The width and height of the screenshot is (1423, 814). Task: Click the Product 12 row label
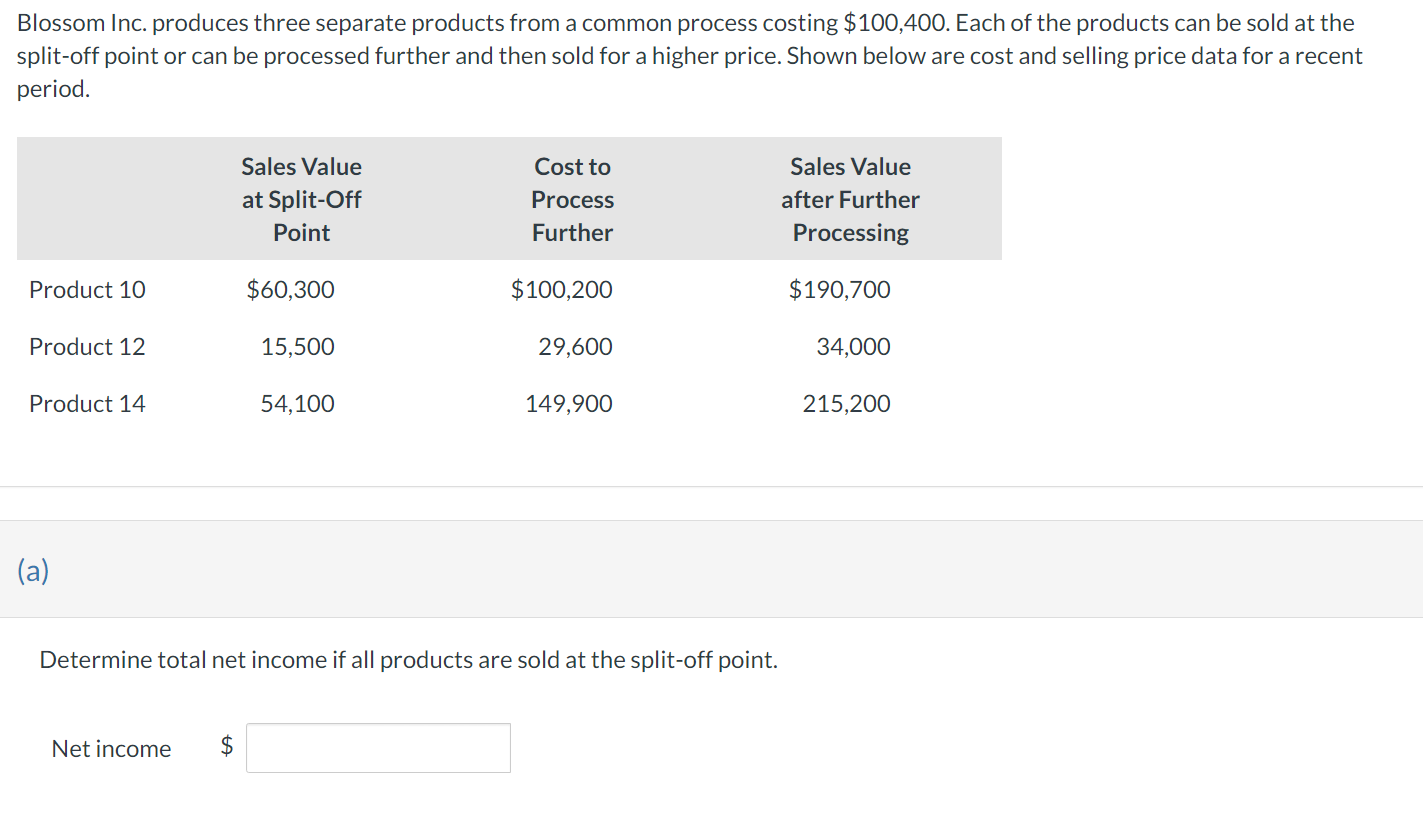(87, 347)
